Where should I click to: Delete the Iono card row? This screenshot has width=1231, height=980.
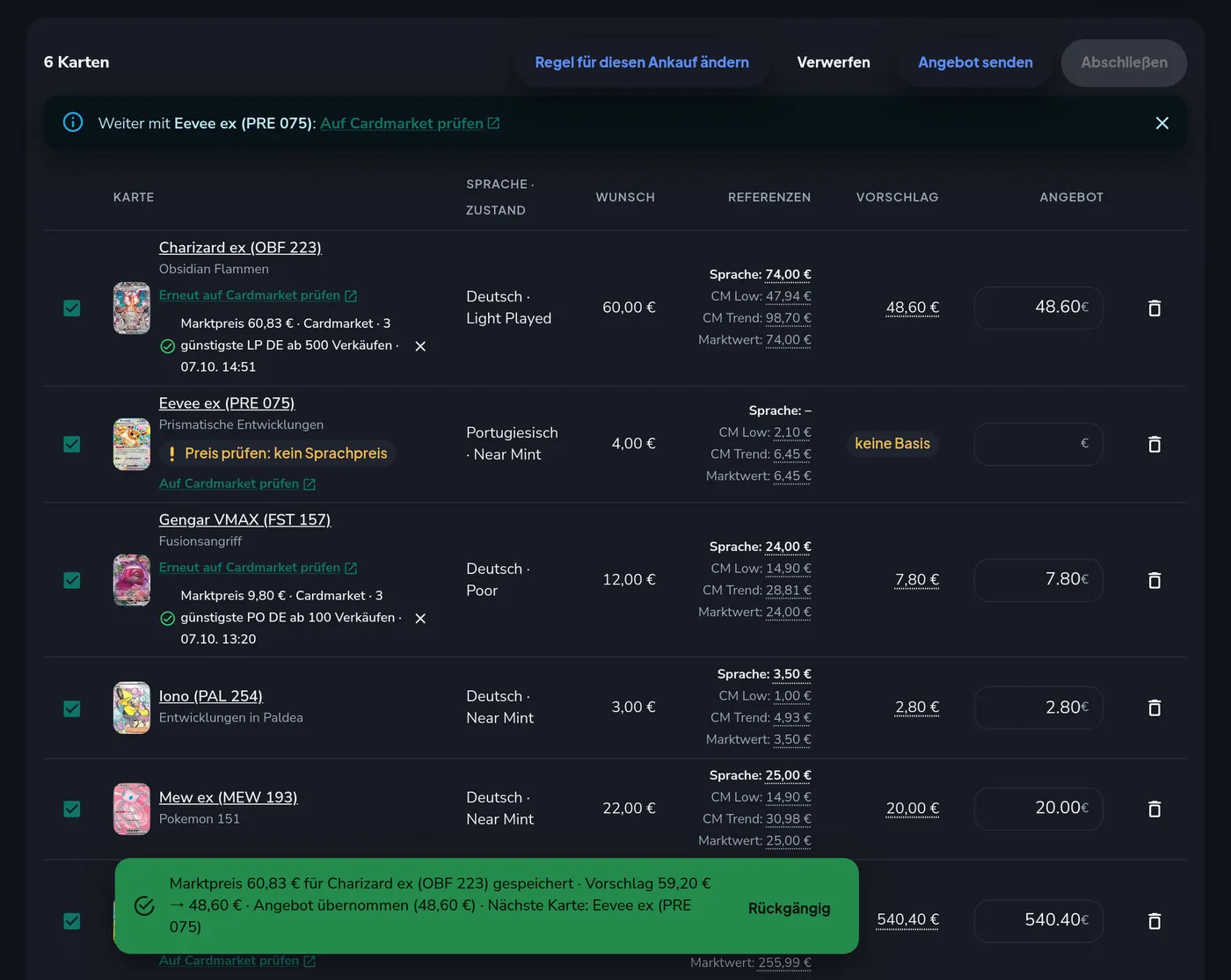(1155, 708)
